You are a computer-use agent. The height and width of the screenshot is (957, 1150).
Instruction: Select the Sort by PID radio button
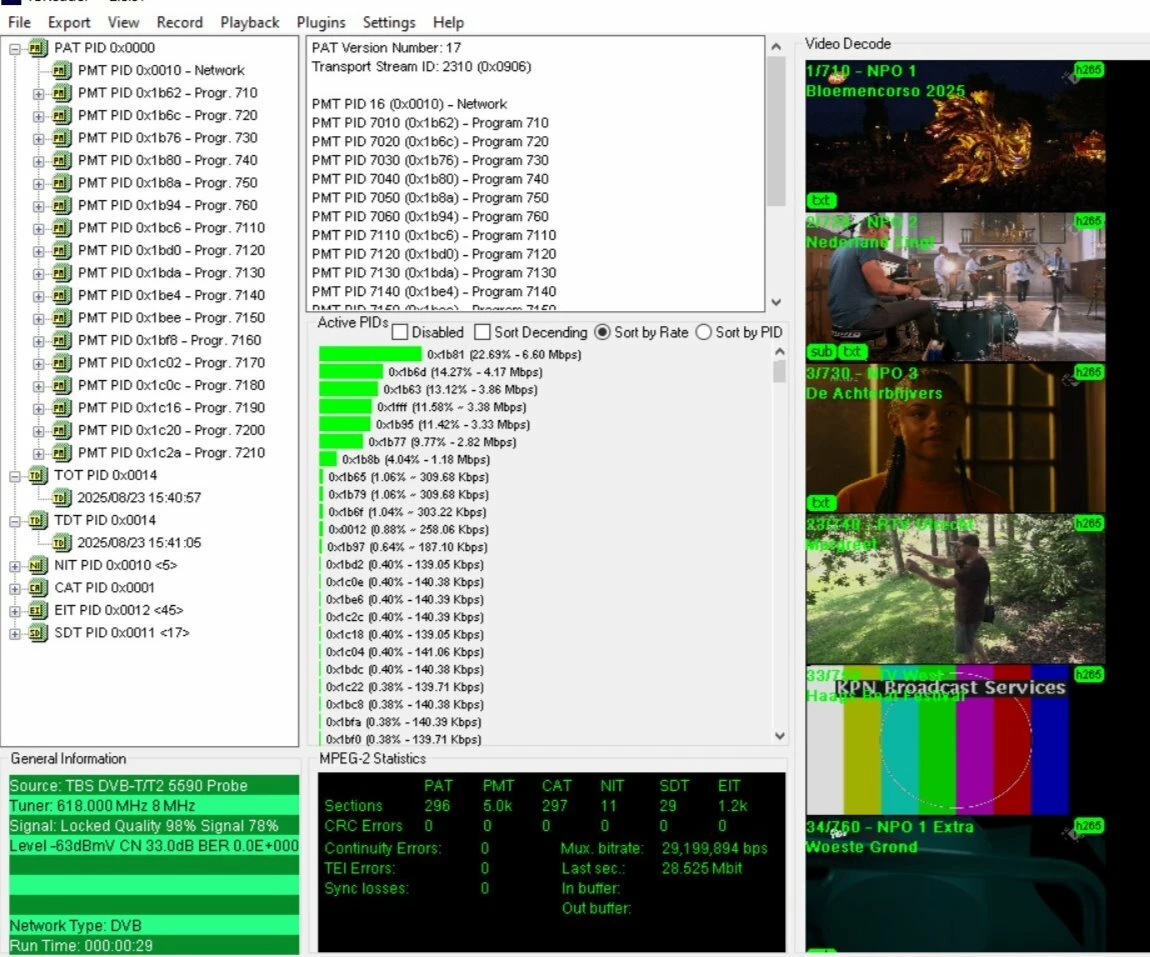(x=703, y=332)
